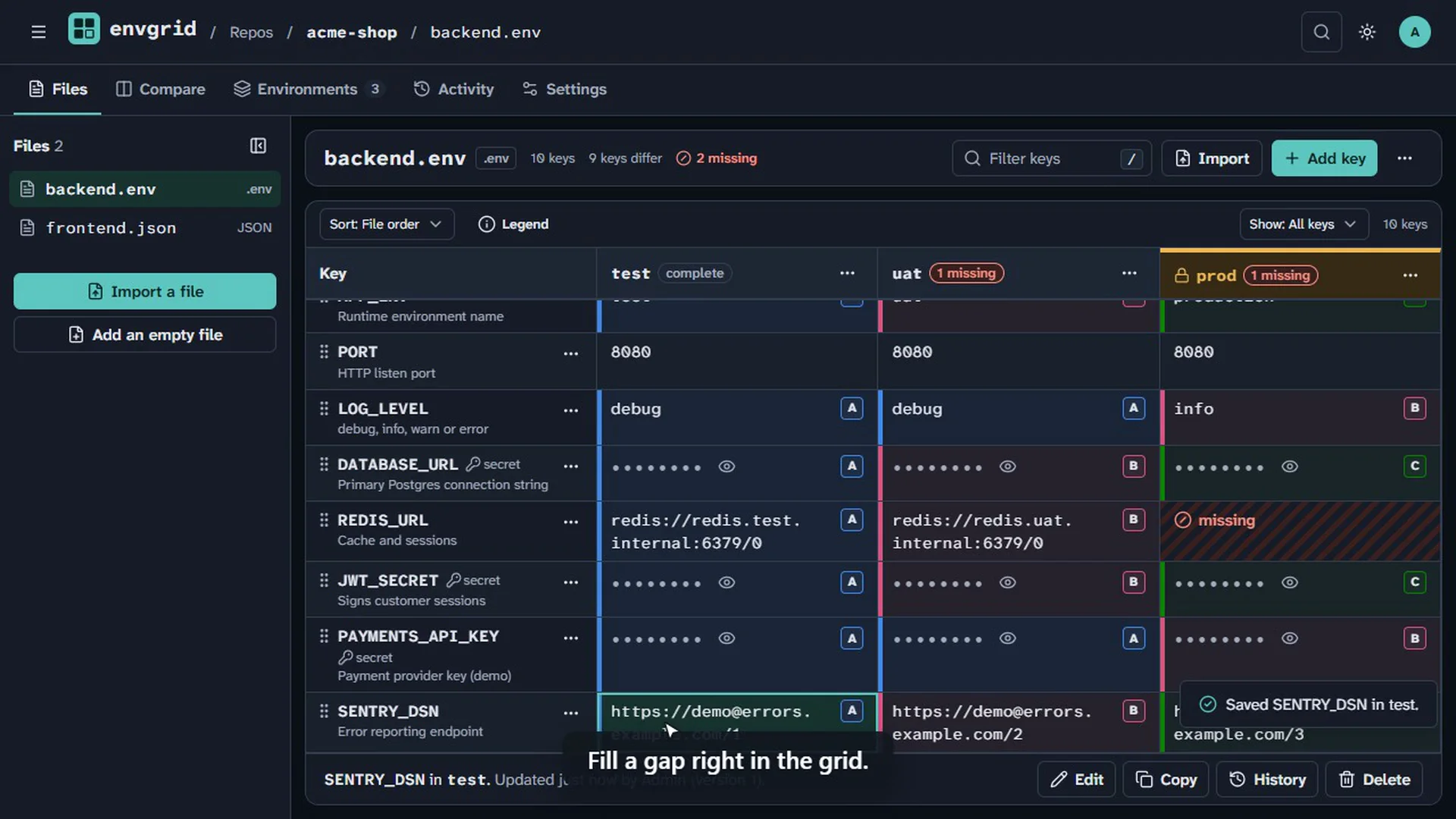Click Import a file button
This screenshot has width=1456, height=819.
point(145,291)
